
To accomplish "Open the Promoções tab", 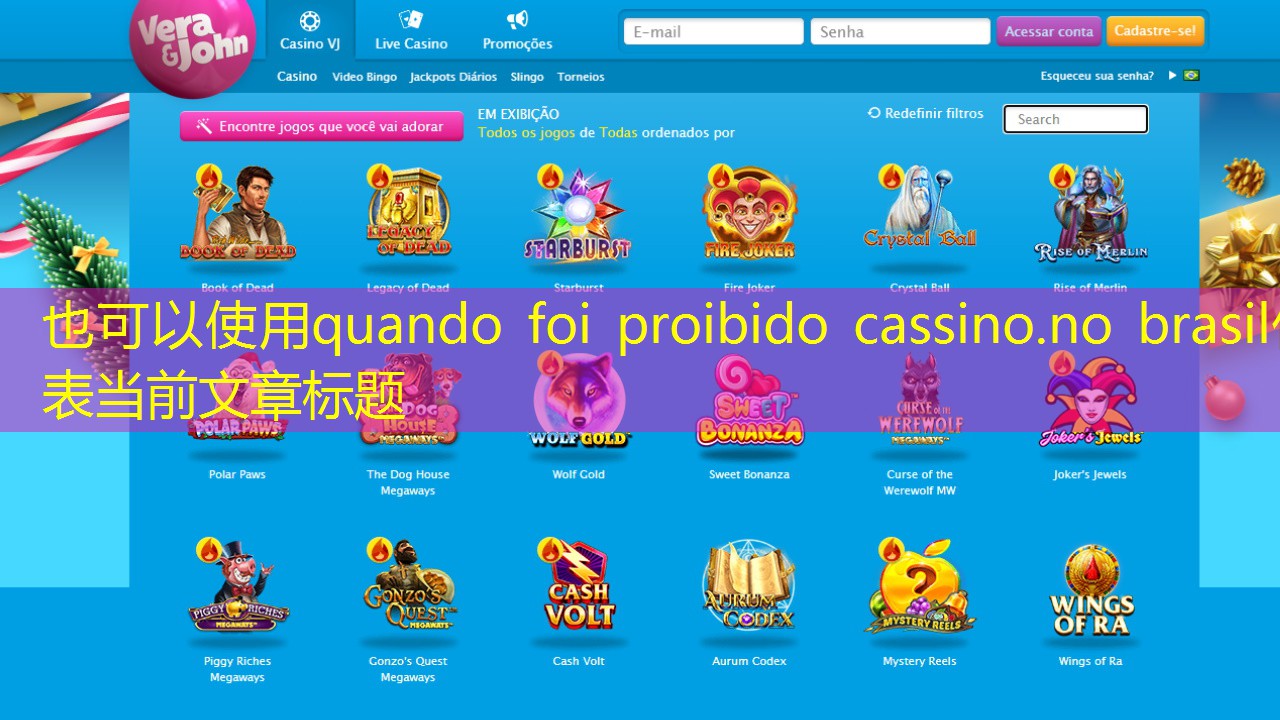I will pos(517,30).
